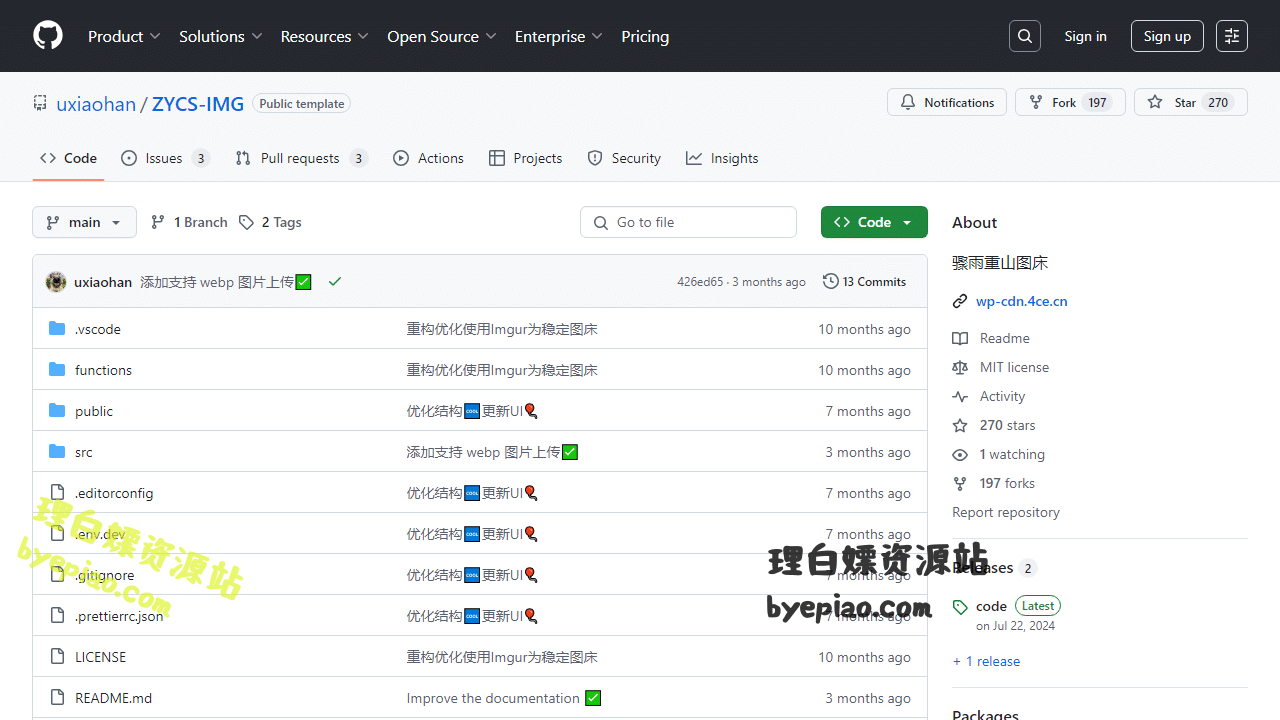Click the uxiaohan avatar in commit row
Screen dimensions: 1280x720
pos(56,282)
